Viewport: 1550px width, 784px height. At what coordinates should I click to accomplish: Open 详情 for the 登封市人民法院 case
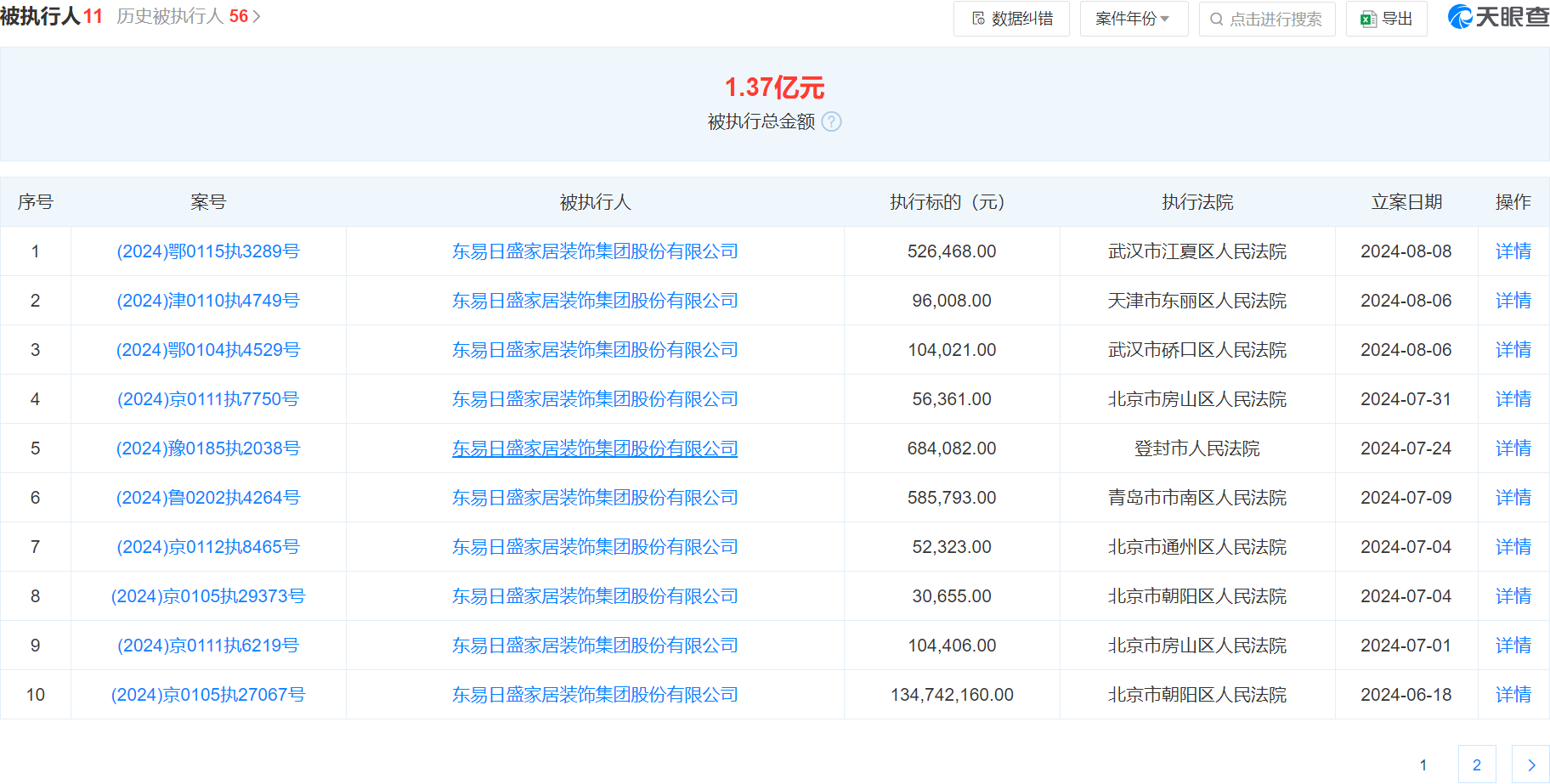tap(1513, 448)
